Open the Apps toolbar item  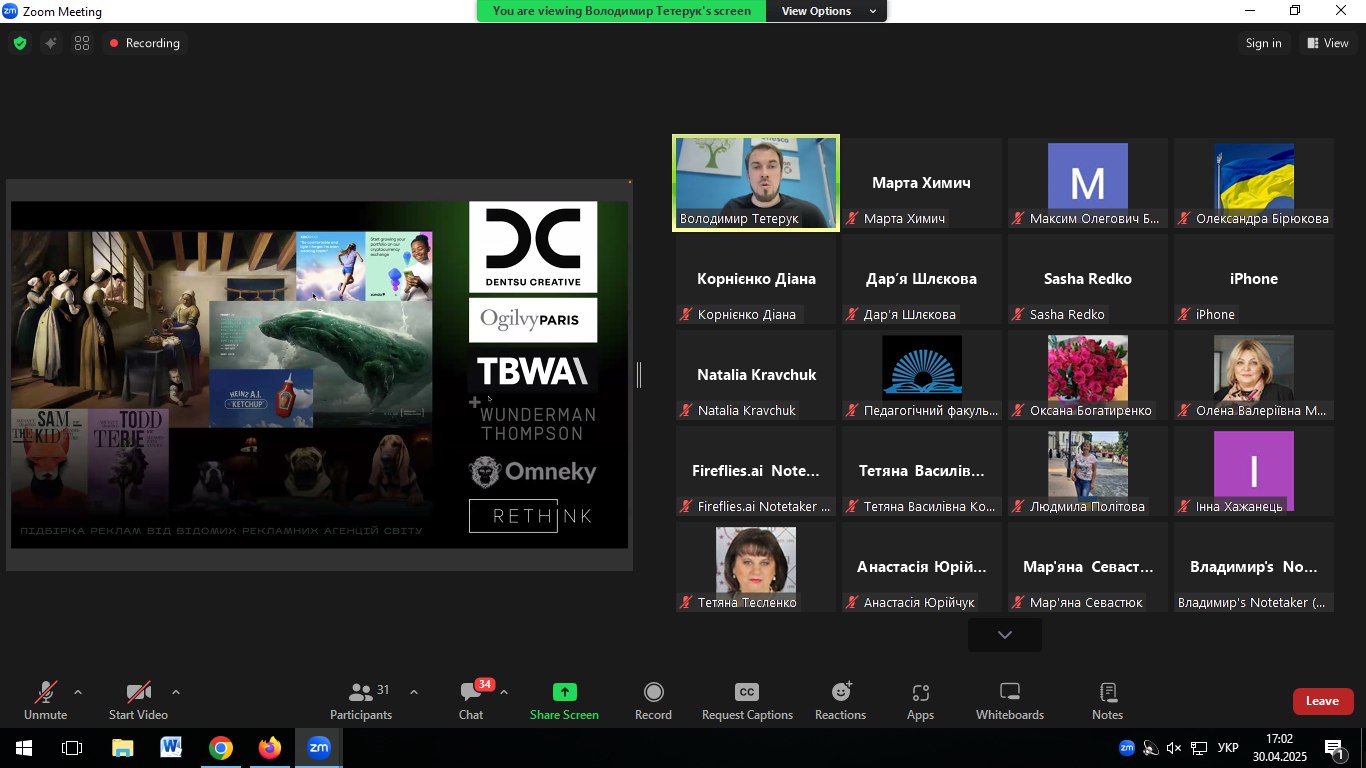[x=920, y=701]
